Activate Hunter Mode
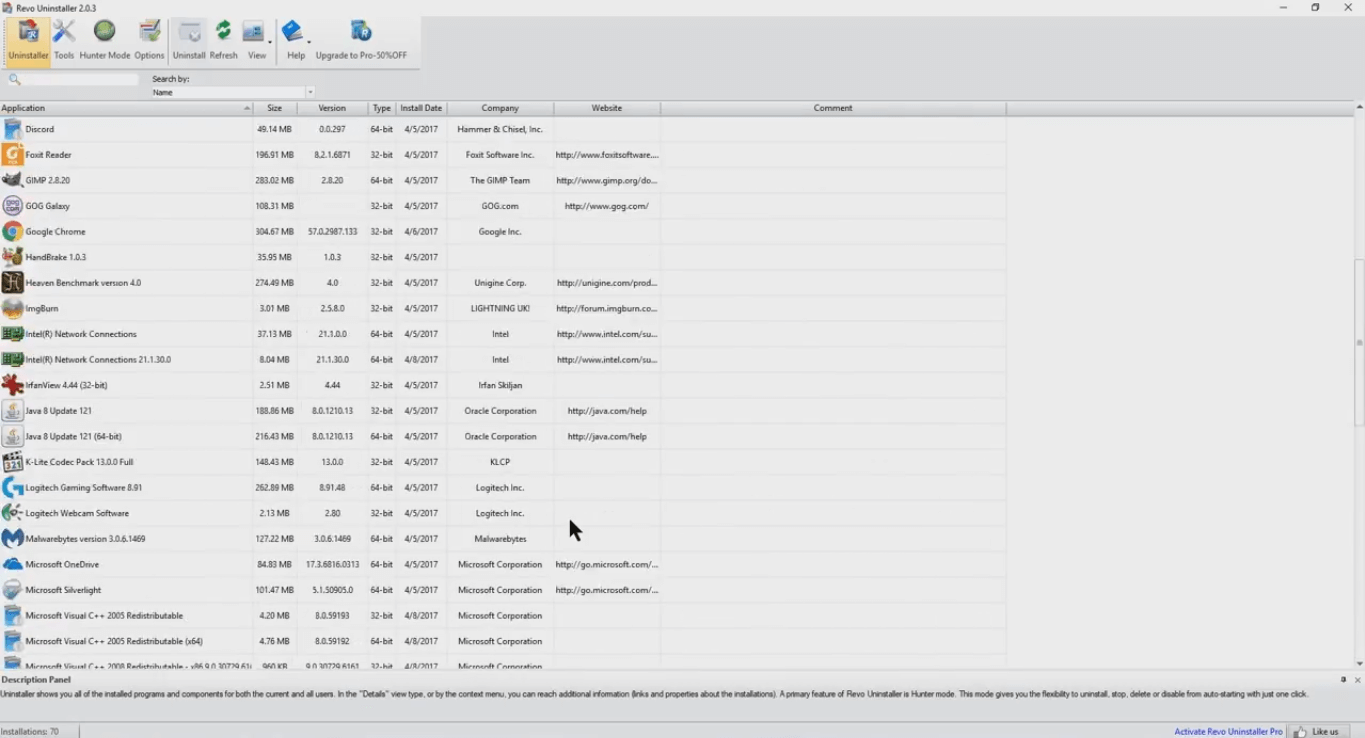Viewport: 1365px width, 738px height. (x=105, y=40)
